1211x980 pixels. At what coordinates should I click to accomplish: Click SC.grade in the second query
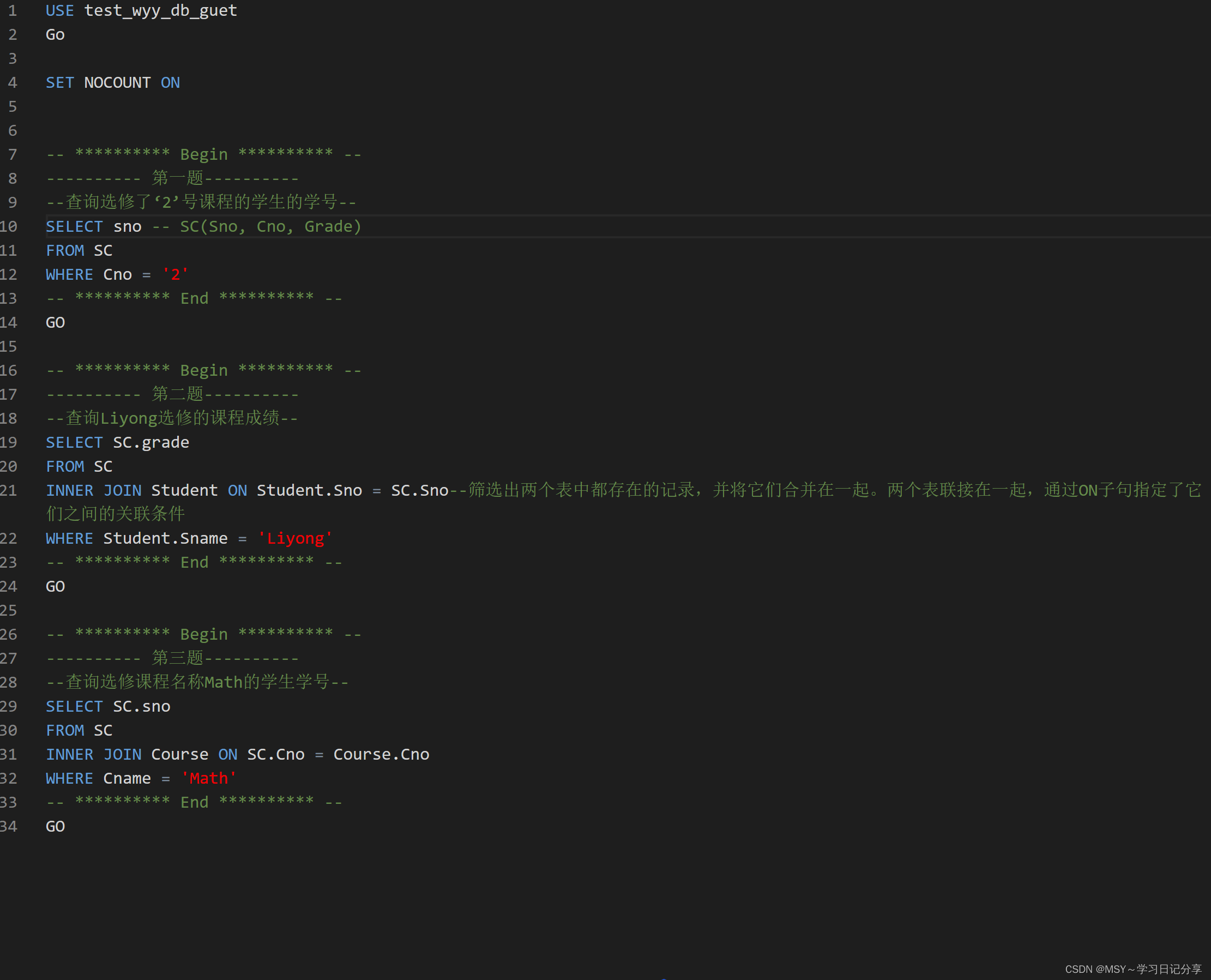(x=150, y=443)
